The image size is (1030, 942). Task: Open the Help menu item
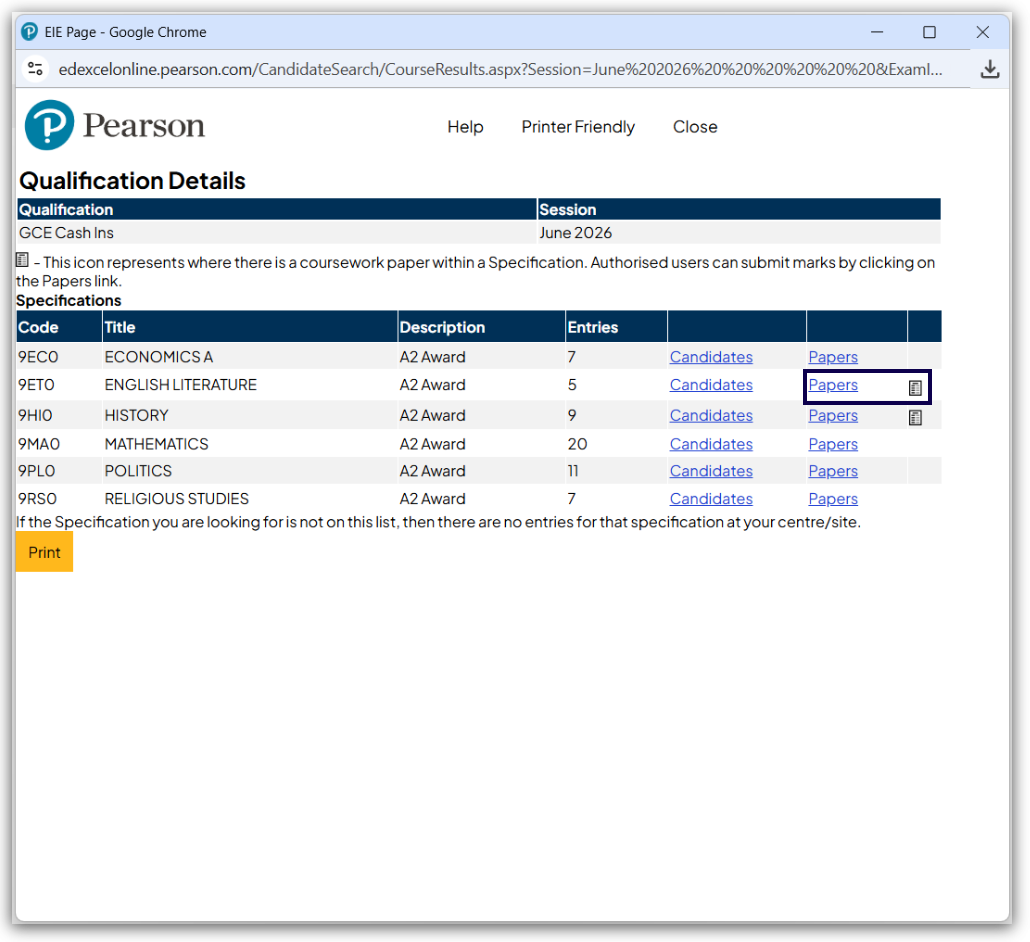[465, 127]
